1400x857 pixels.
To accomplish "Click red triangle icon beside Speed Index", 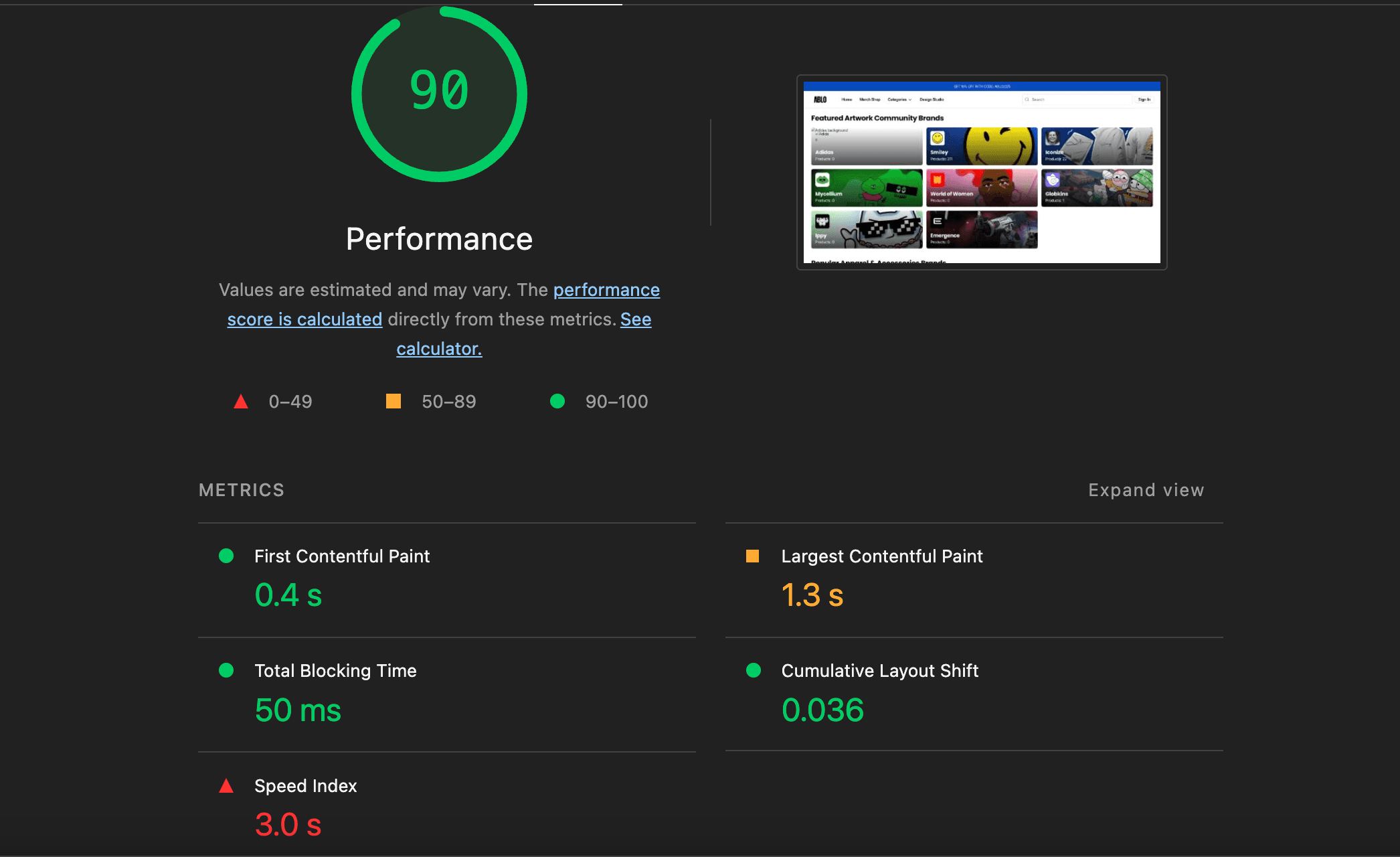I will (226, 786).
